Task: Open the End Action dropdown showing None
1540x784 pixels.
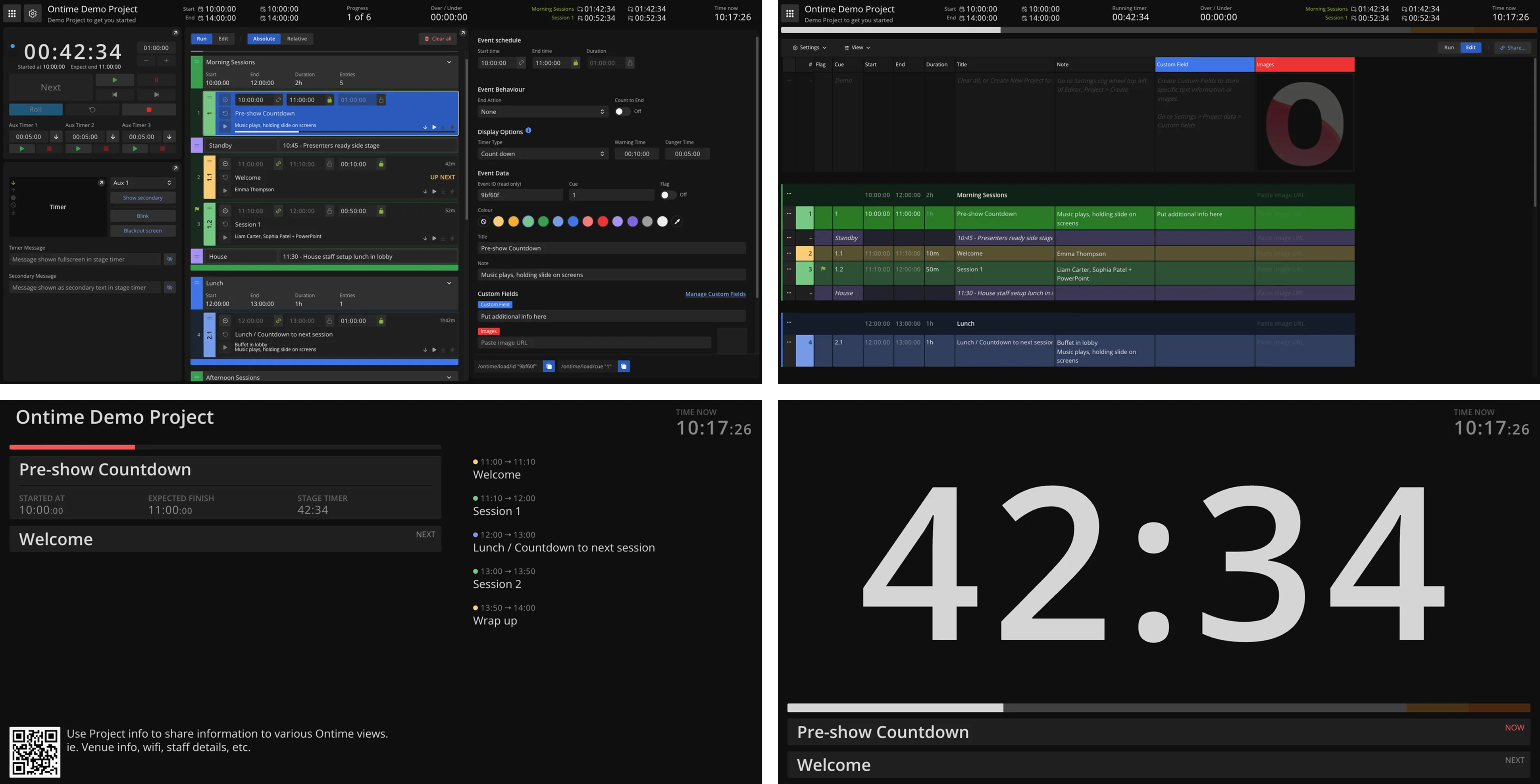Action: pos(542,112)
